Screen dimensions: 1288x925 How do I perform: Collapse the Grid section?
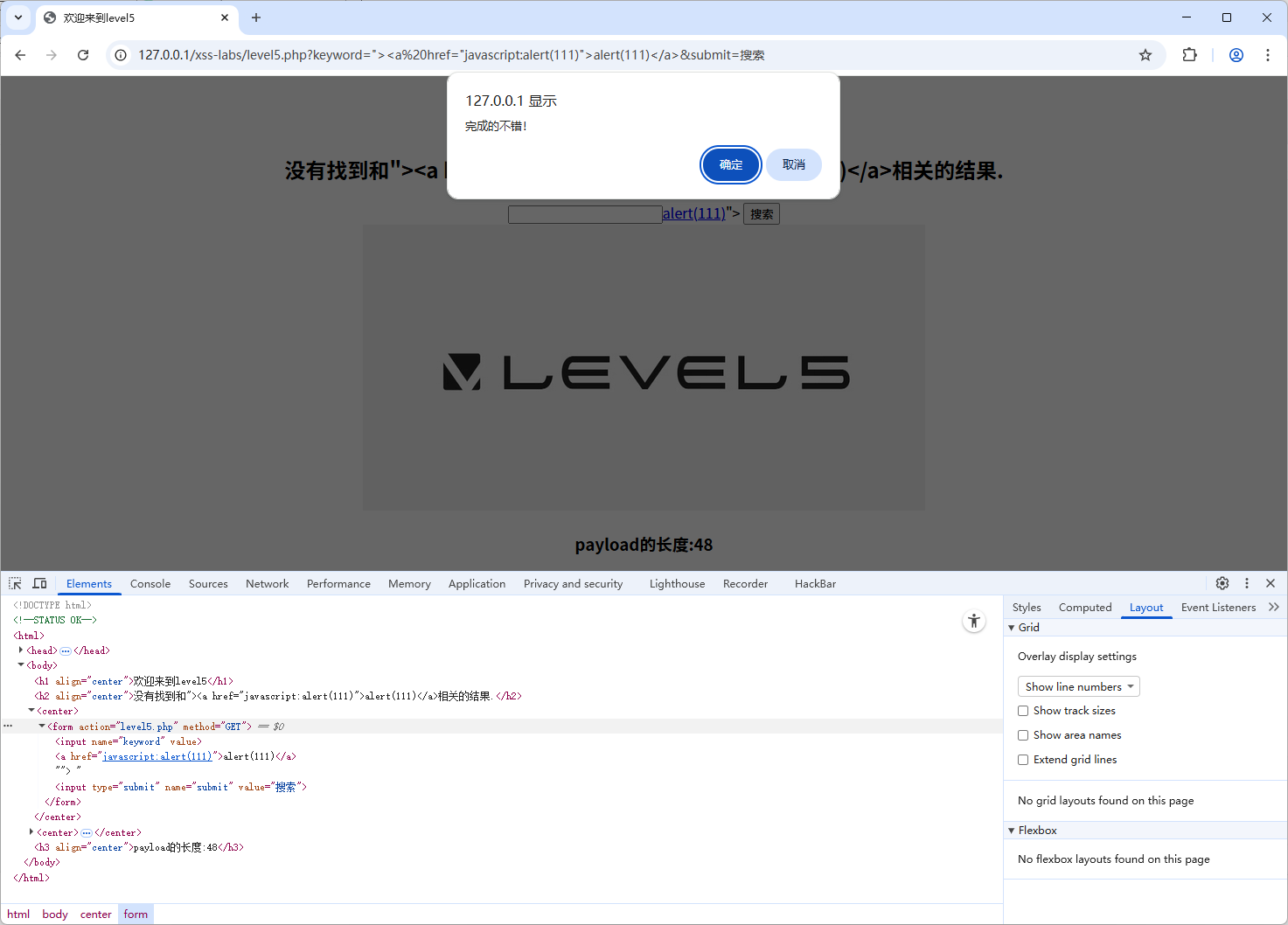[x=1012, y=628]
